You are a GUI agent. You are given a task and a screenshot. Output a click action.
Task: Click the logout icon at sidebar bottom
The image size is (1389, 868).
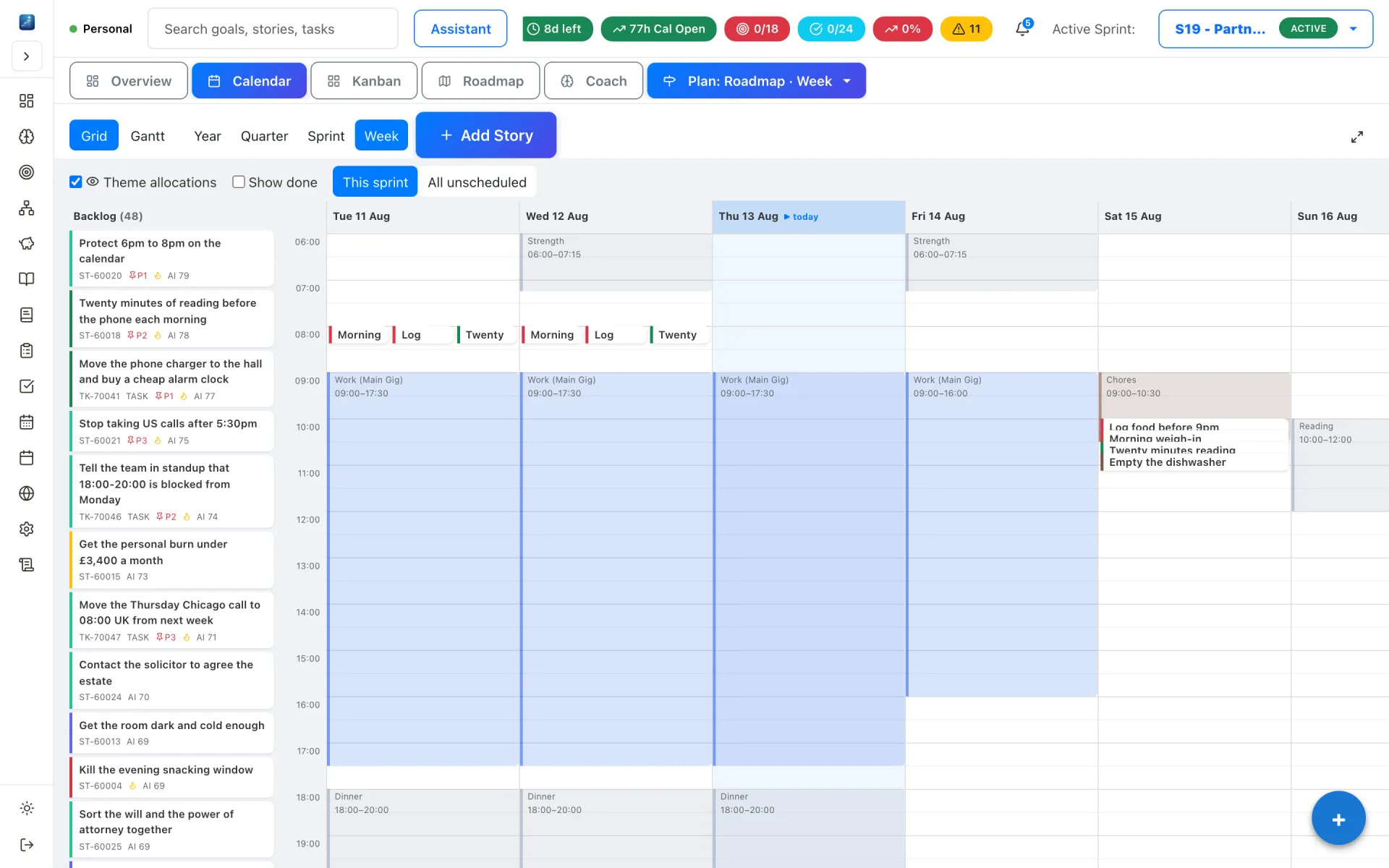27,845
